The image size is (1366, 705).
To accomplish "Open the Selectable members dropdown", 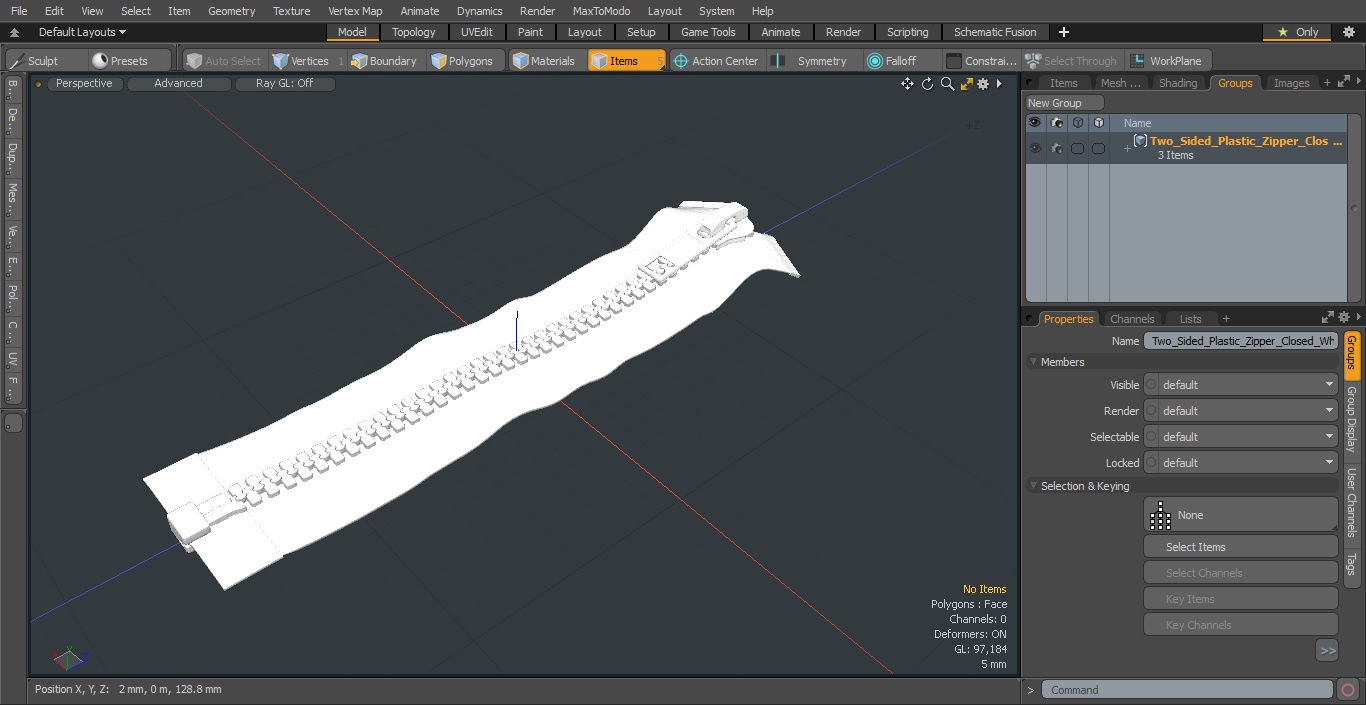I will tap(1240, 437).
